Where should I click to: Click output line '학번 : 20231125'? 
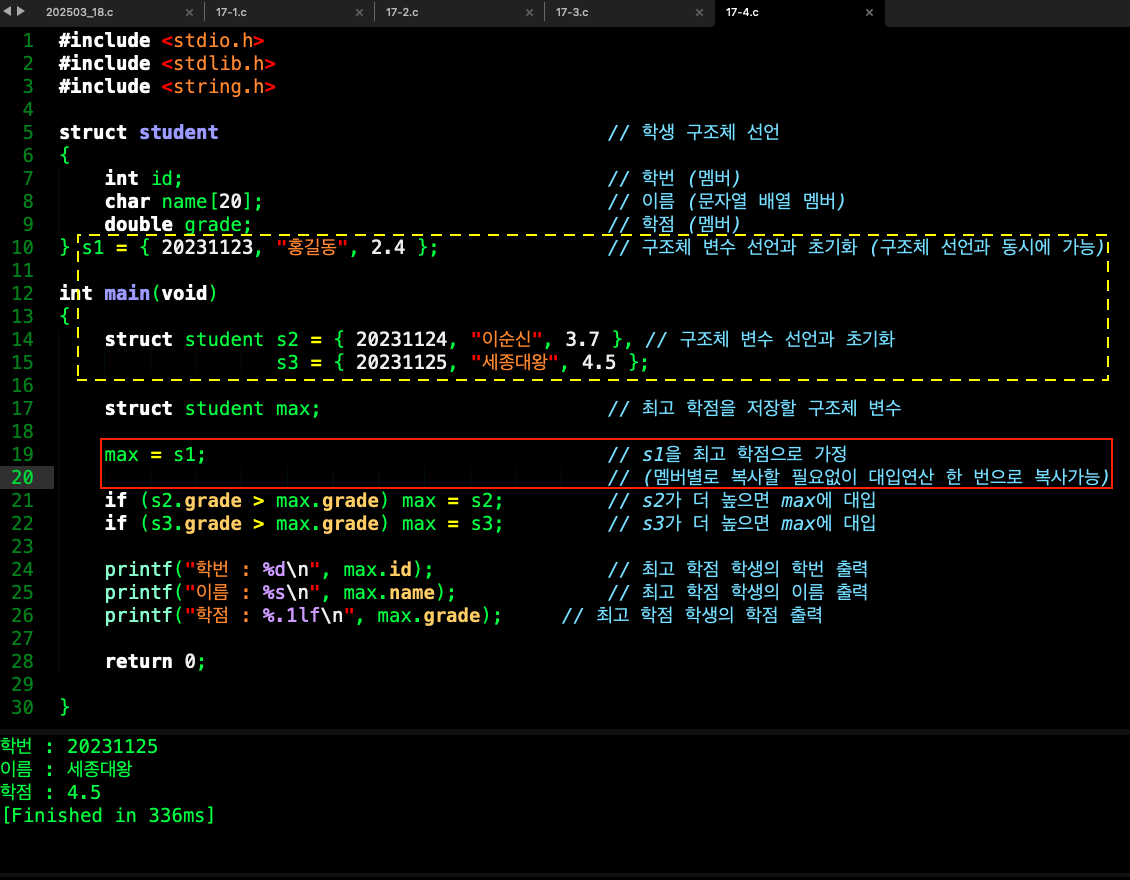pyautogui.click(x=79, y=747)
